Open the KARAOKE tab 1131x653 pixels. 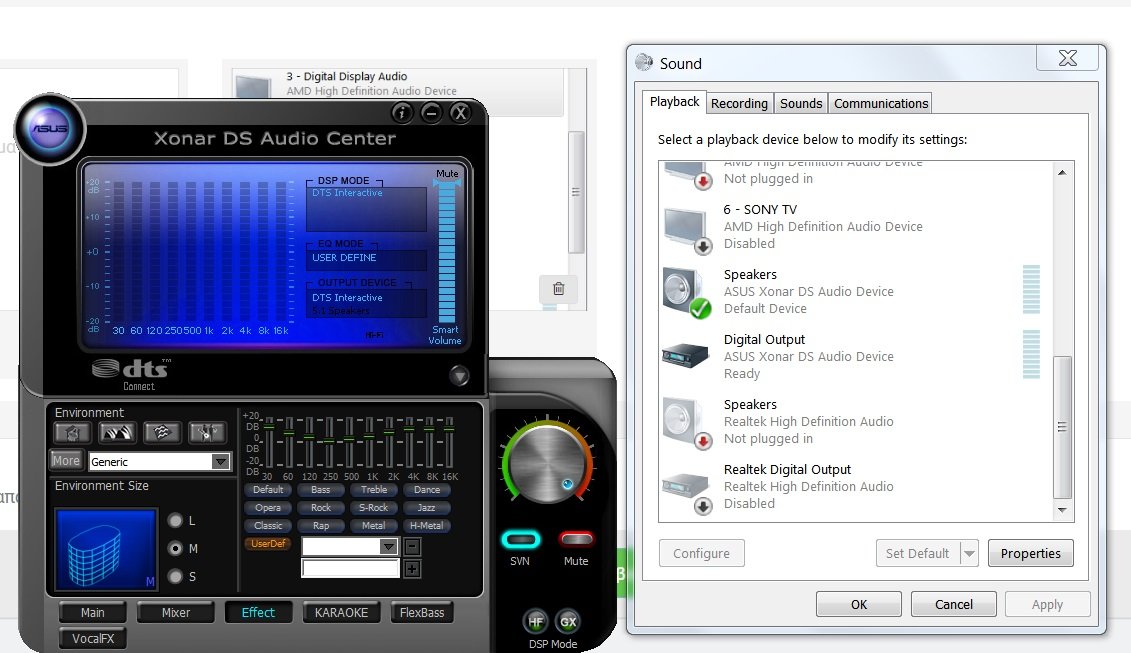point(341,613)
